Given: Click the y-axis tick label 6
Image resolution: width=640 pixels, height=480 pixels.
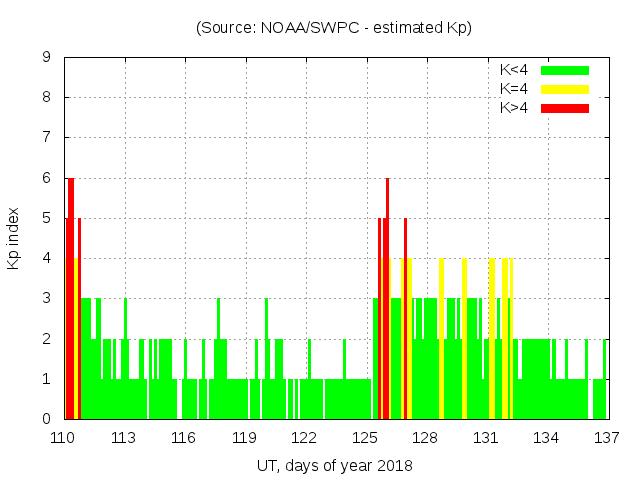Looking at the screenshot, I should tap(47, 178).
